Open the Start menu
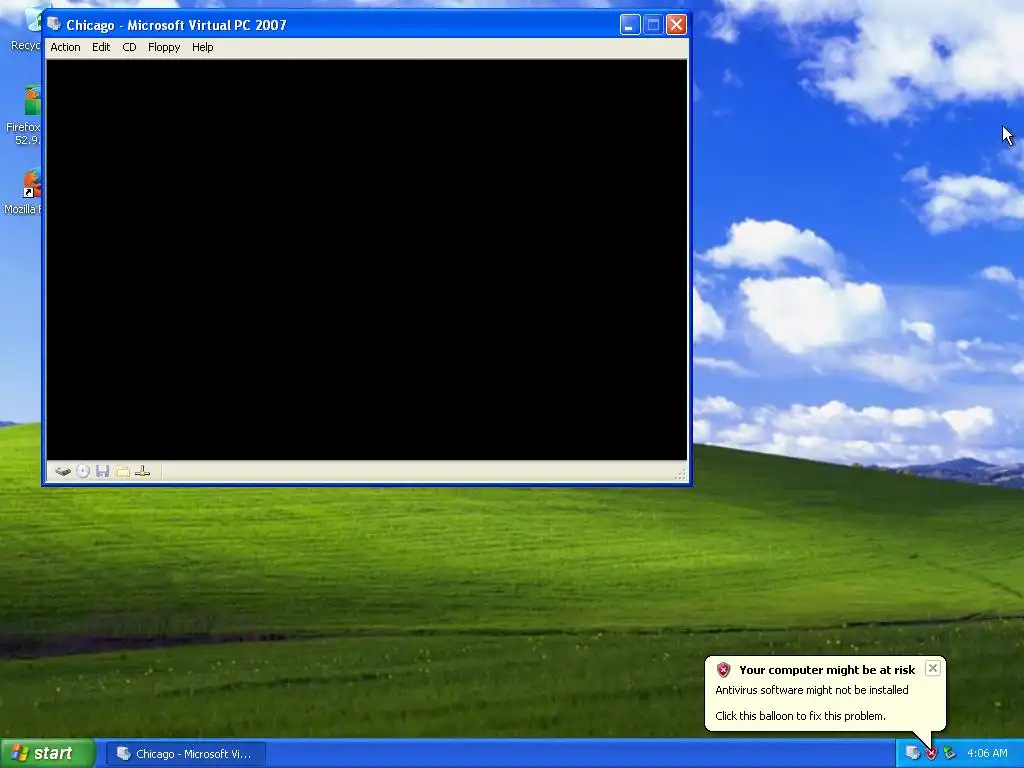This screenshot has height=768, width=1024. pos(48,753)
